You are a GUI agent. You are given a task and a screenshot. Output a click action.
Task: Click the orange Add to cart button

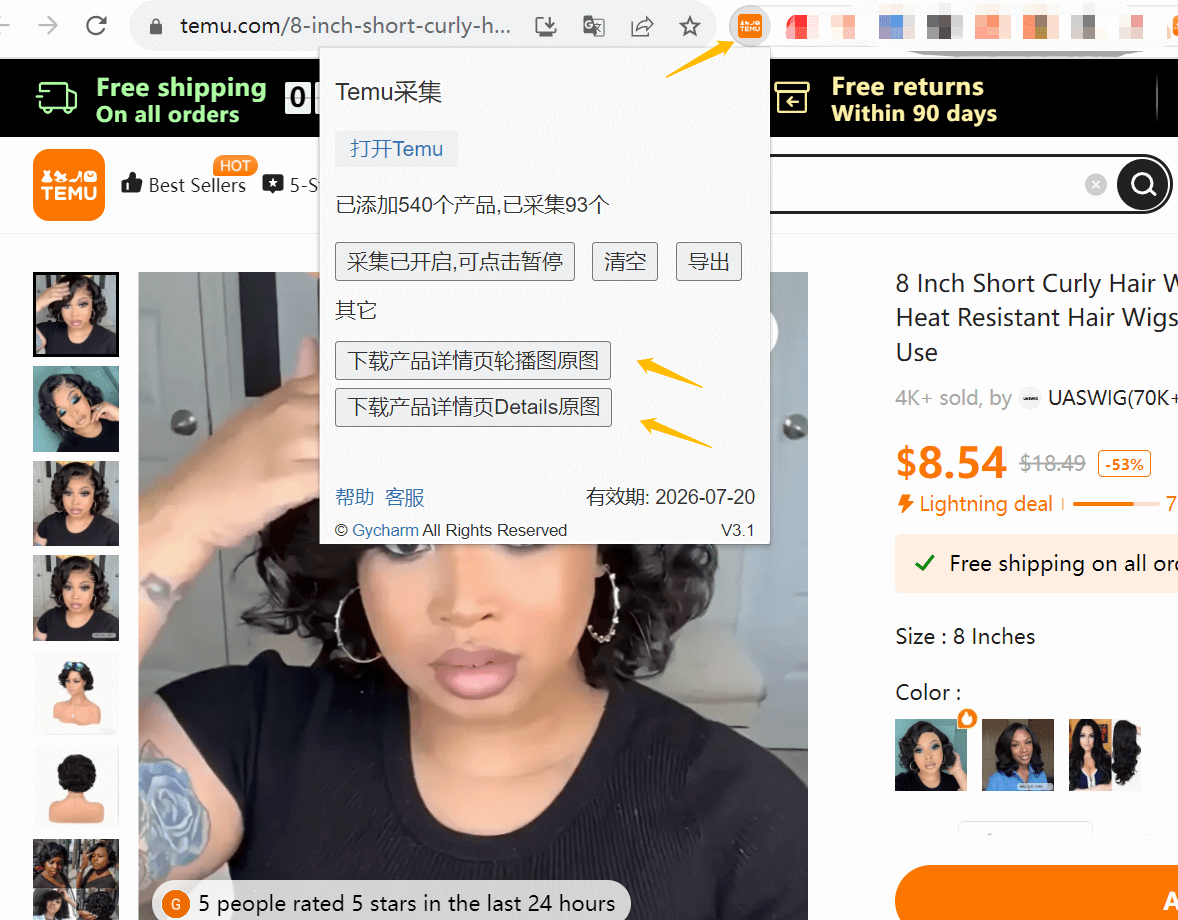click(x=1037, y=894)
